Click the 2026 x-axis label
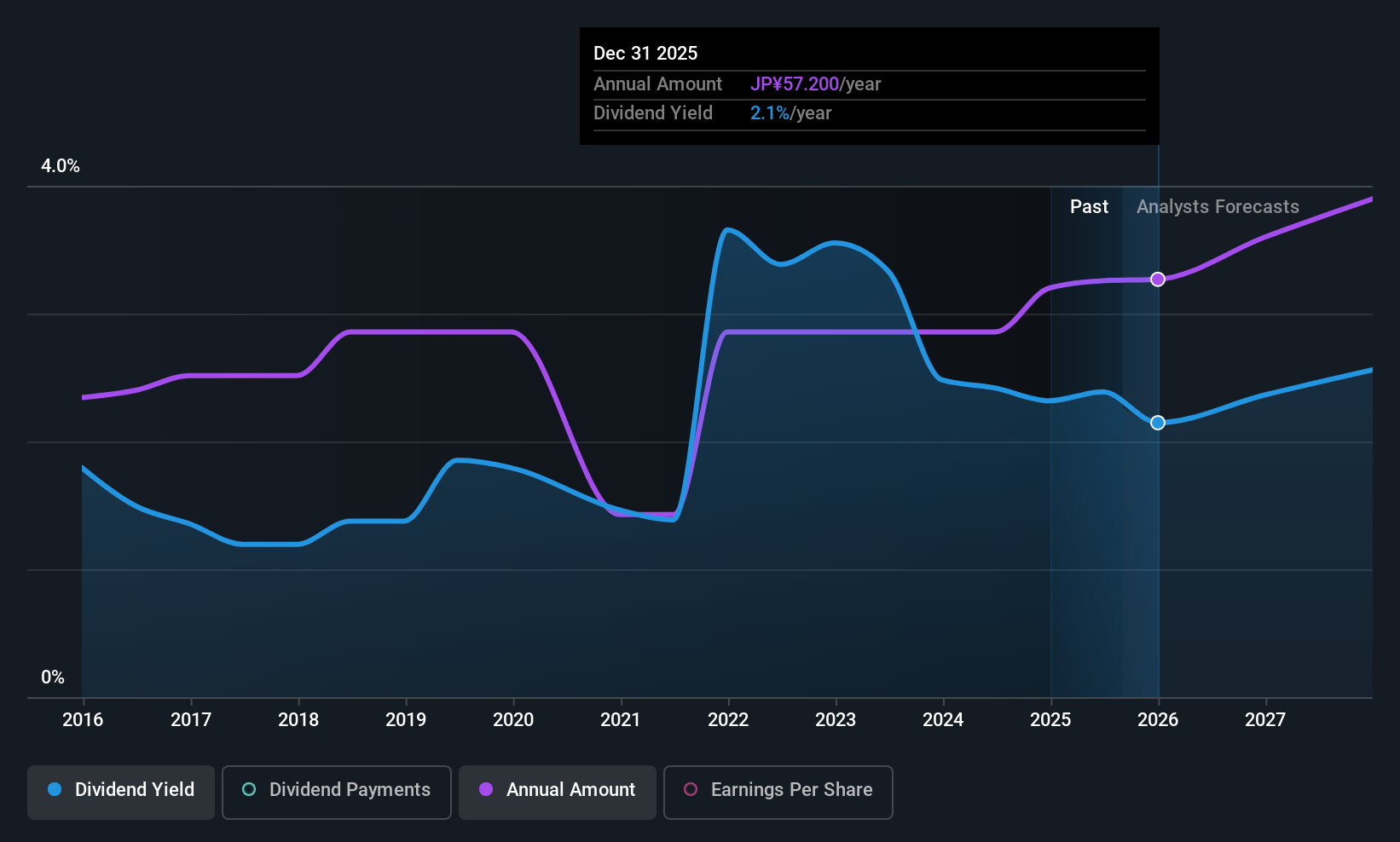Viewport: 1400px width, 842px height. pos(1158,720)
